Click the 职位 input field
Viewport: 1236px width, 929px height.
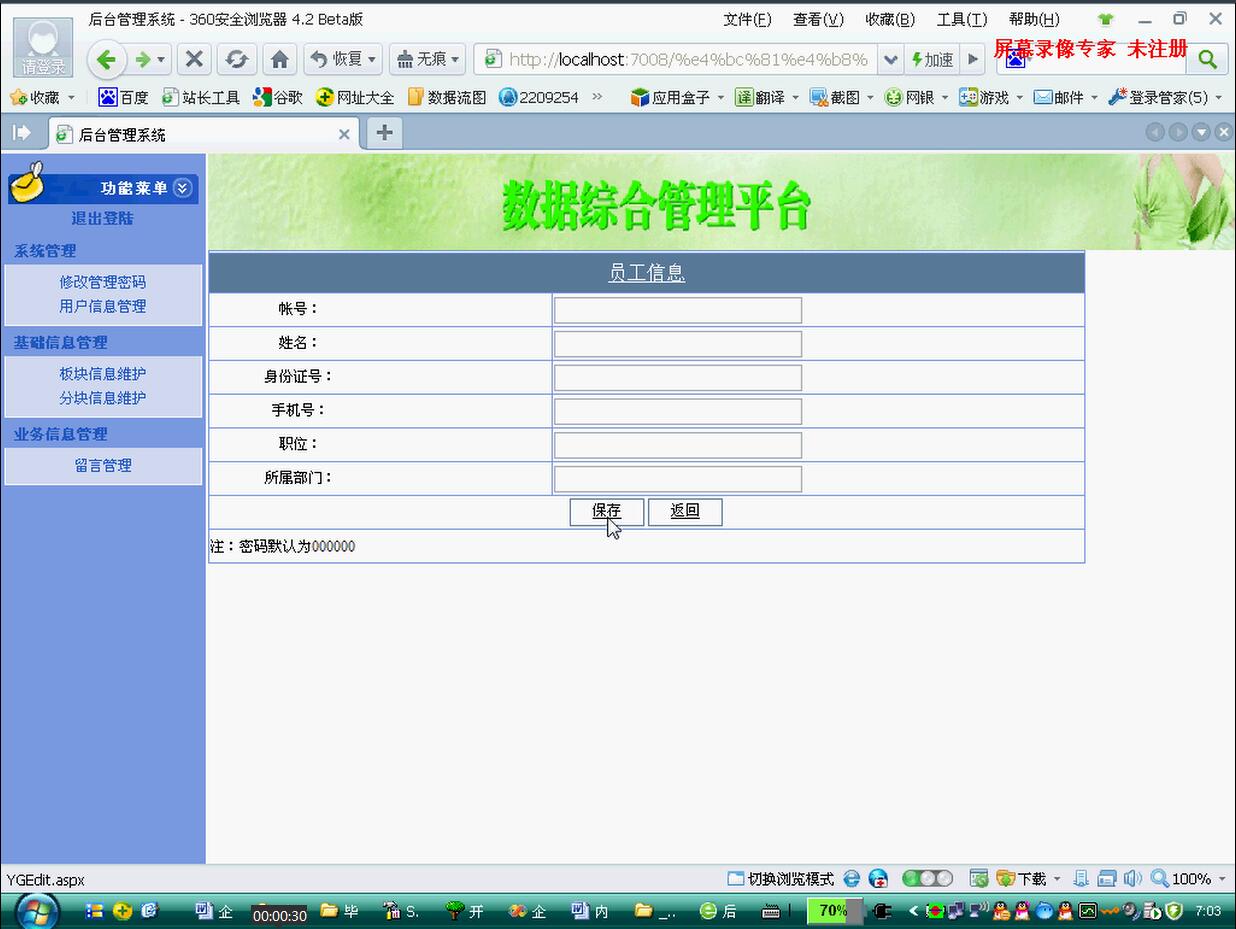click(678, 445)
